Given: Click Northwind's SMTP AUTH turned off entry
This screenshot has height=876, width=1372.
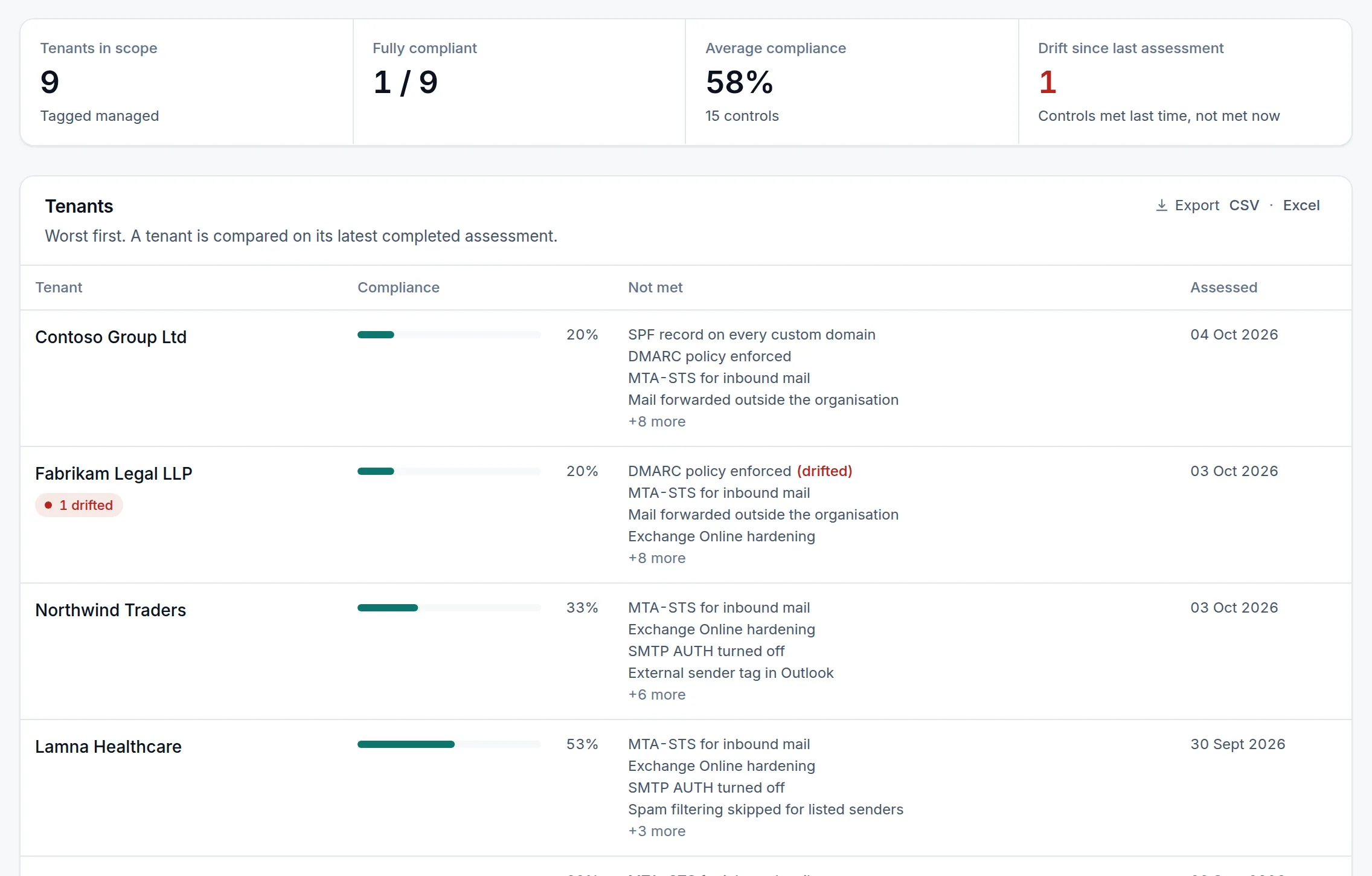Looking at the screenshot, I should 706,651.
